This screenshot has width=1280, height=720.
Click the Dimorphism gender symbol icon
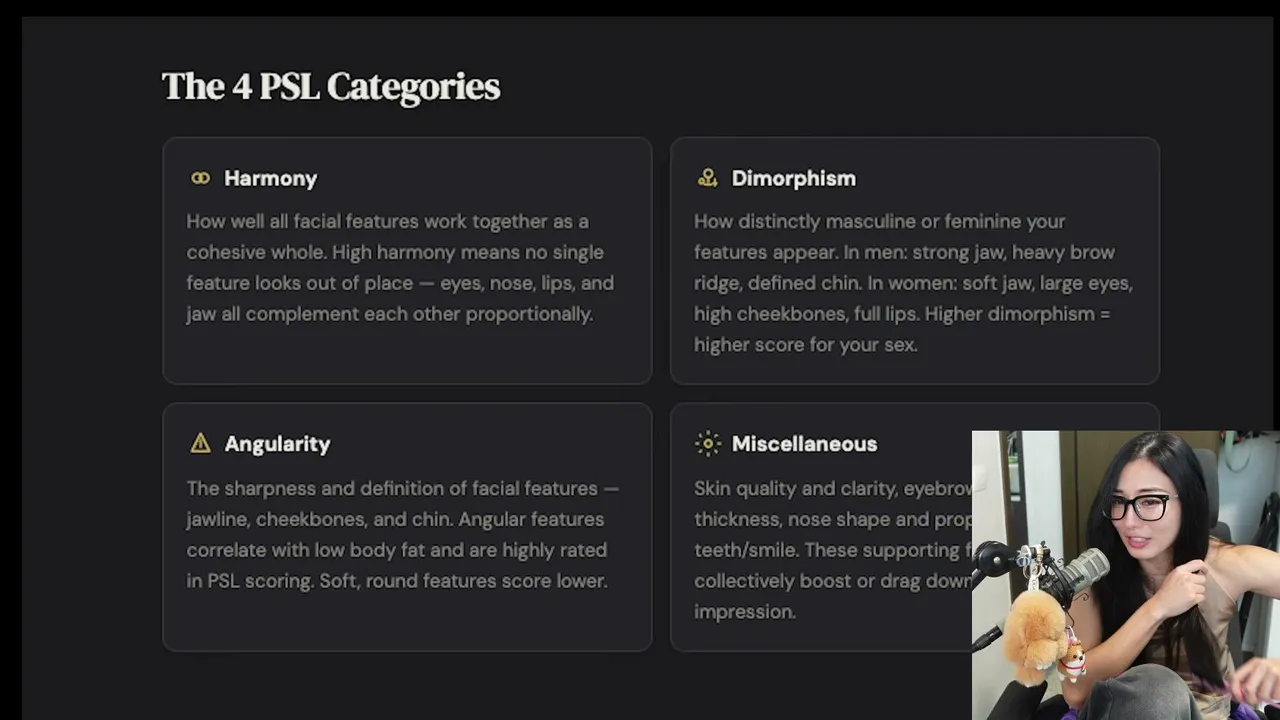pyautogui.click(x=708, y=178)
